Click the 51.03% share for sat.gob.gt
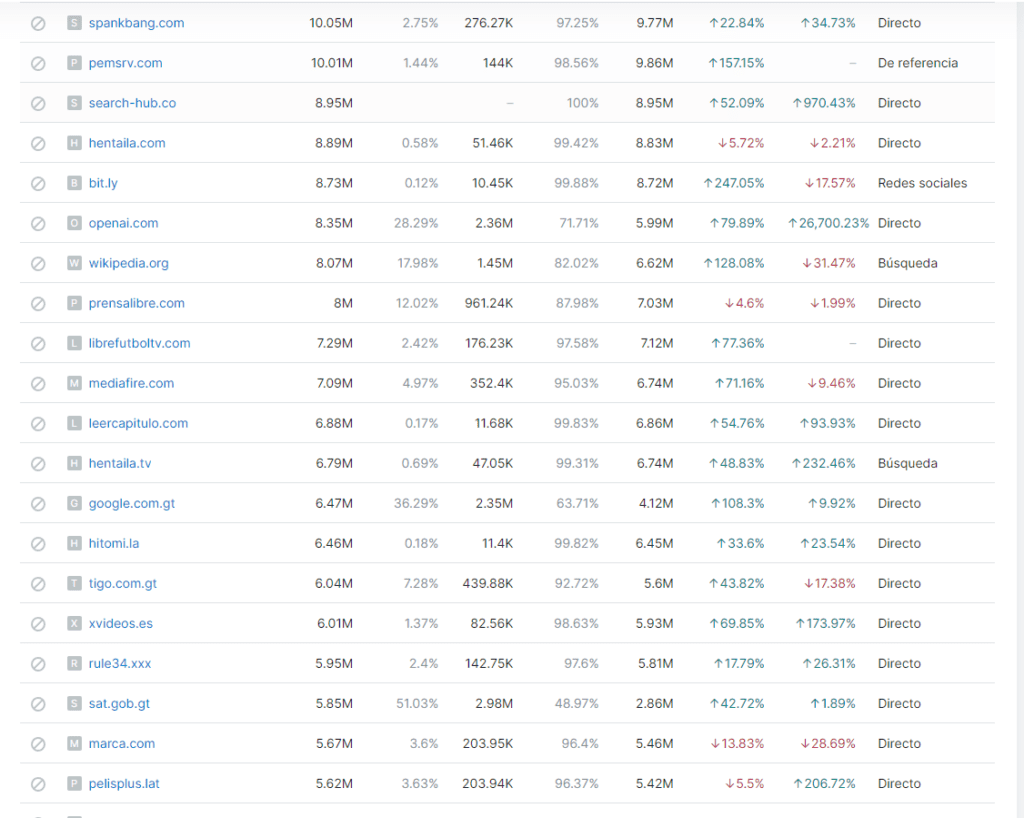Screen dimensions: 1024x818 tap(417, 704)
